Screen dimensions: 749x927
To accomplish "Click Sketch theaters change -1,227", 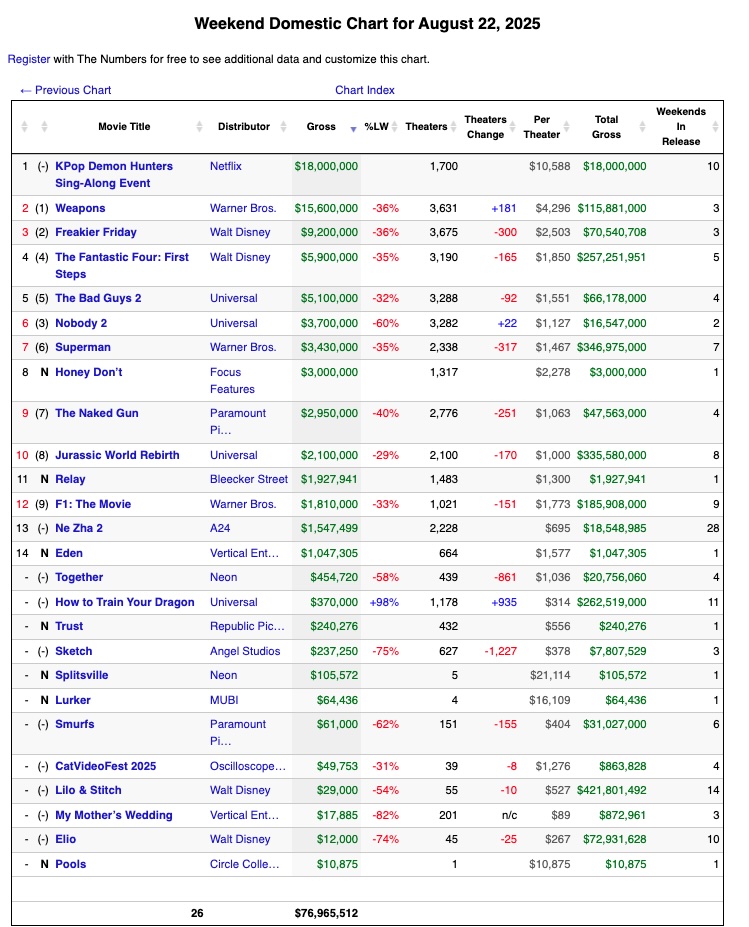I will [500, 651].
